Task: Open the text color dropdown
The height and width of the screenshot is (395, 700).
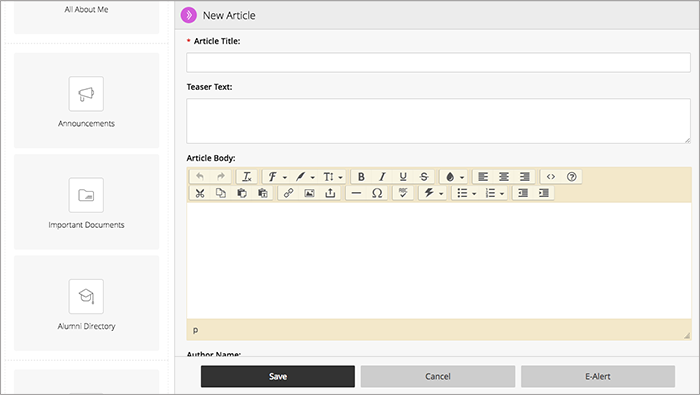Action: (x=454, y=177)
